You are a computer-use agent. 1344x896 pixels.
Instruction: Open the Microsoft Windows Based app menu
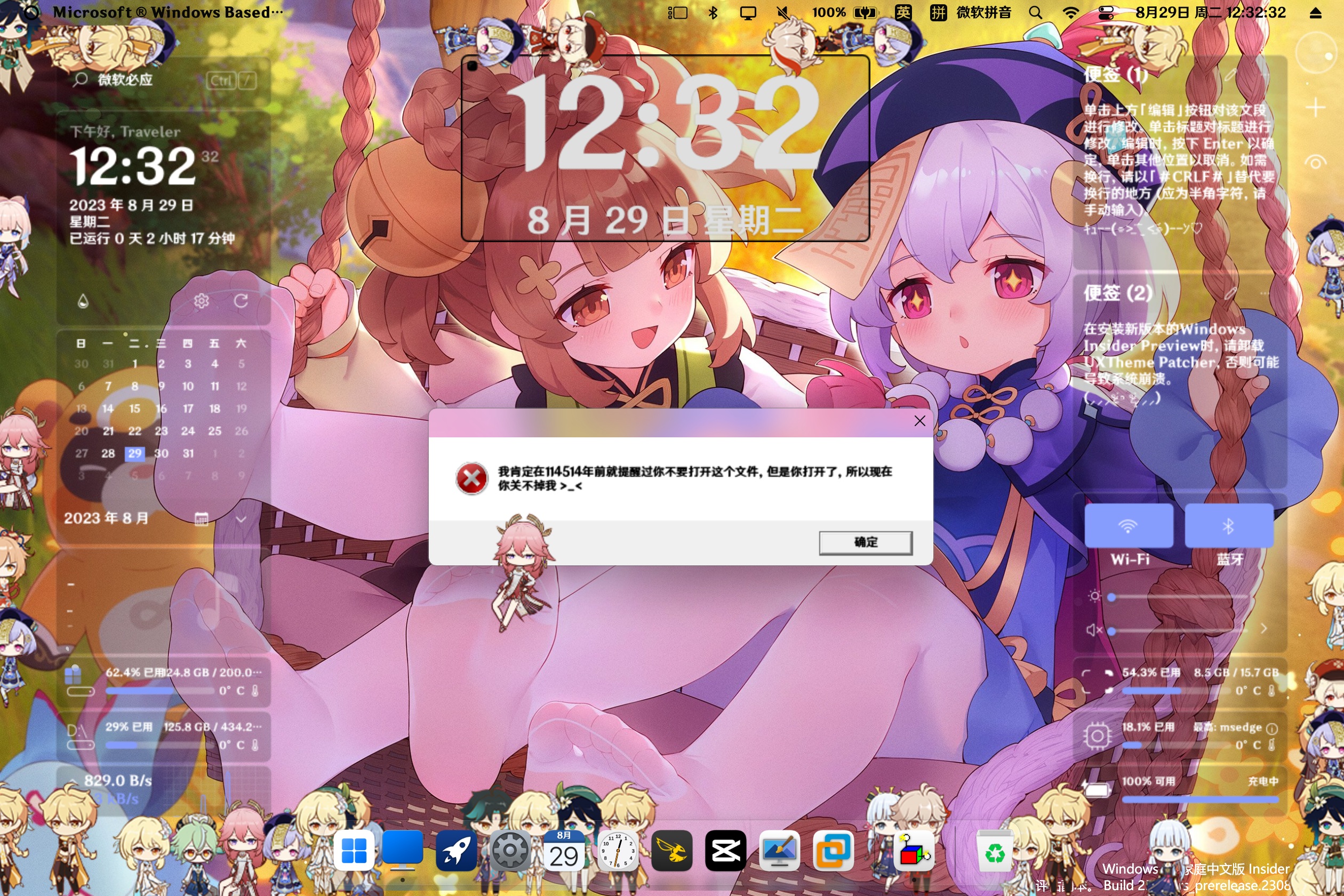pyautogui.click(x=168, y=13)
